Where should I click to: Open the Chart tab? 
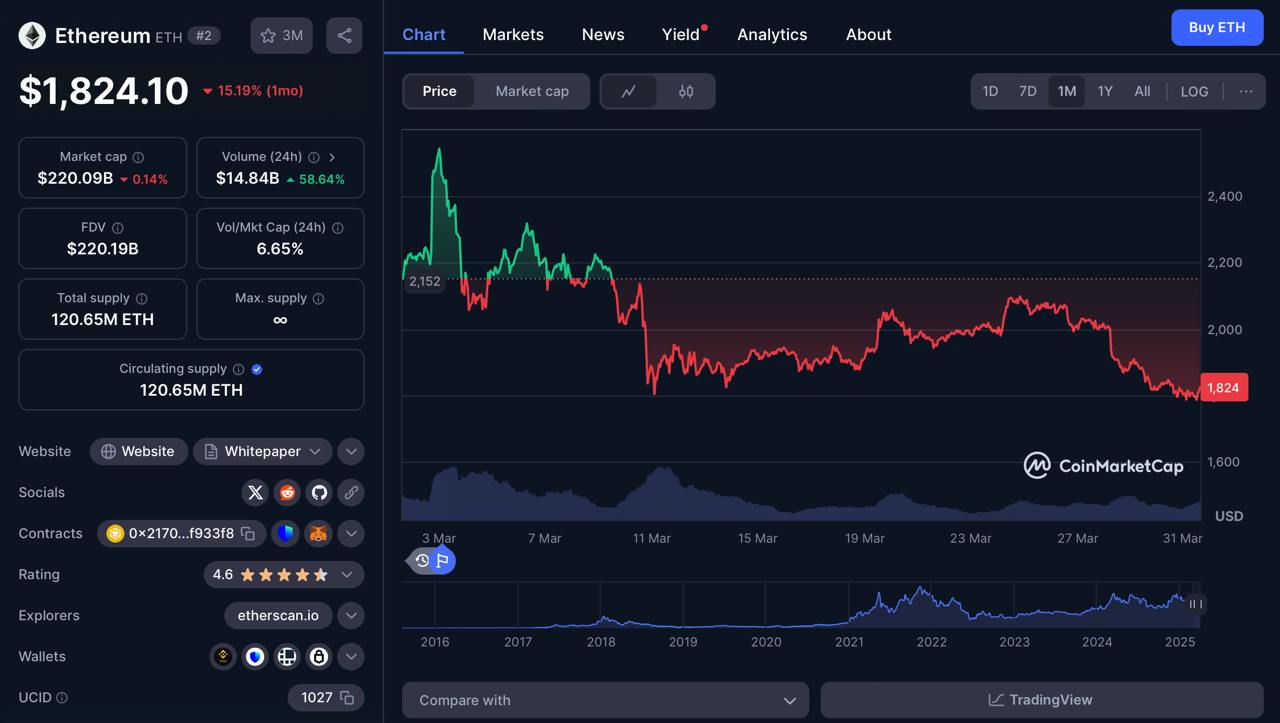point(424,34)
